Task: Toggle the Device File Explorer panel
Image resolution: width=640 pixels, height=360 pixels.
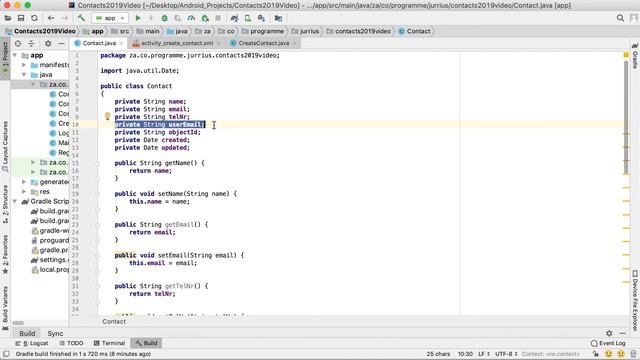Action: point(635,300)
